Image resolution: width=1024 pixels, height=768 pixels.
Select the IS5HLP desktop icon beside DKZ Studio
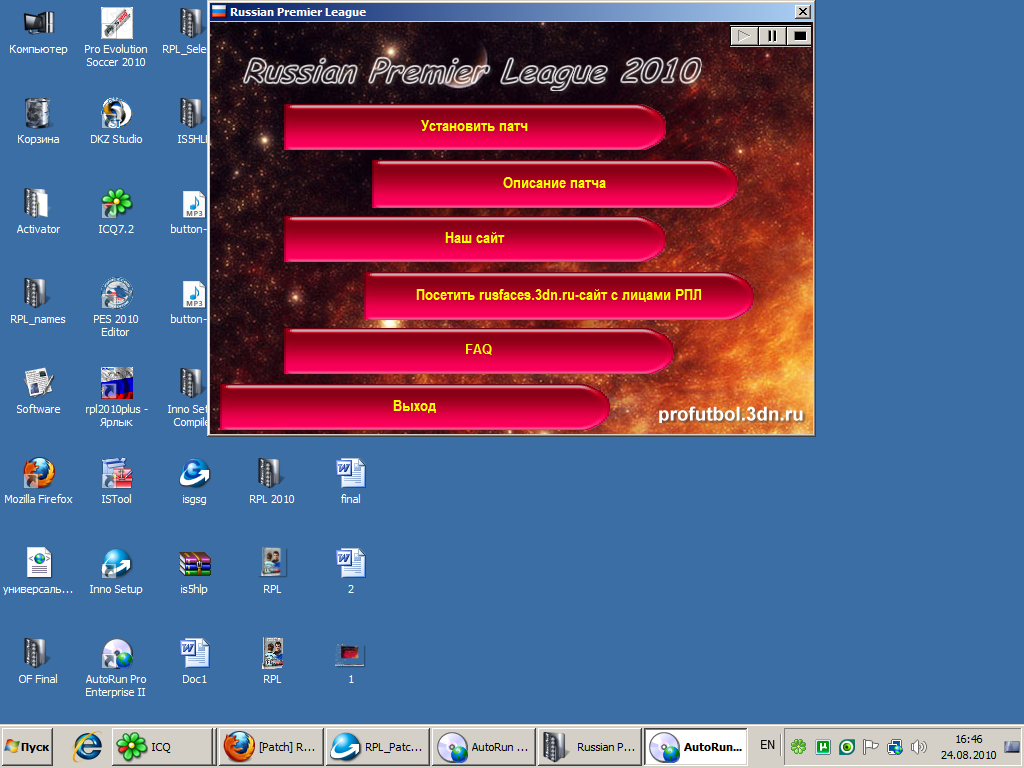click(x=192, y=121)
